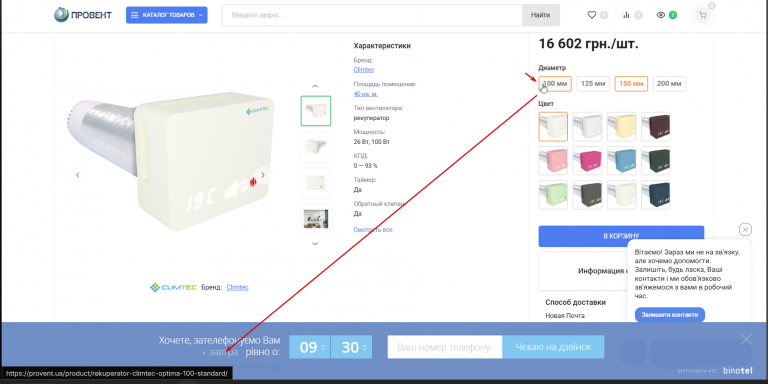The image size is (768, 384).
Task: Select the 100 мм diameter option
Action: click(x=555, y=84)
